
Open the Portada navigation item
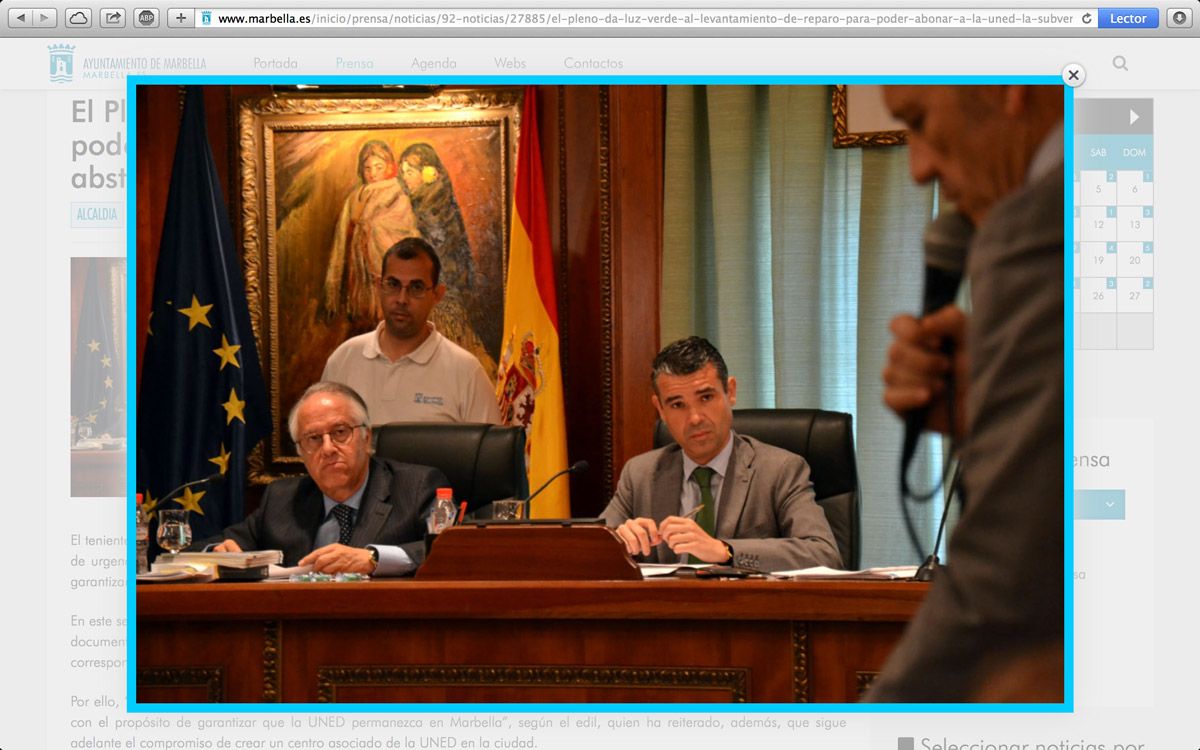pos(275,63)
